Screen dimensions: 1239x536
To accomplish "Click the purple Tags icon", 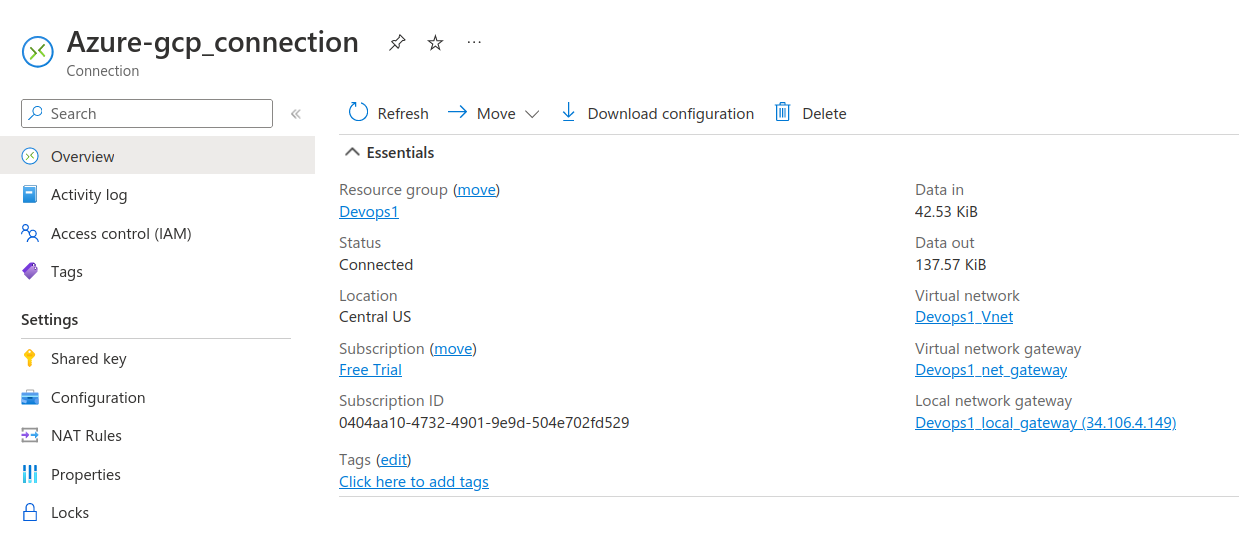I will click(x=30, y=271).
